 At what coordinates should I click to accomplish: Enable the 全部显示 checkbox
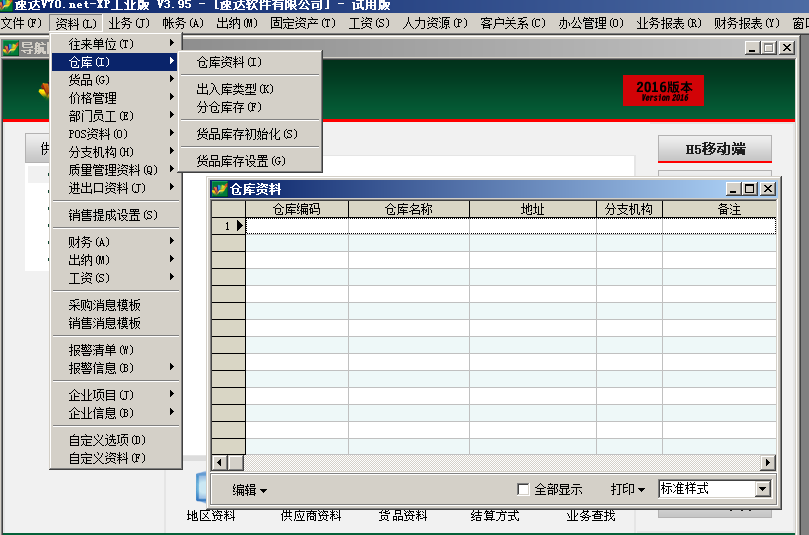pyautogui.click(x=523, y=489)
